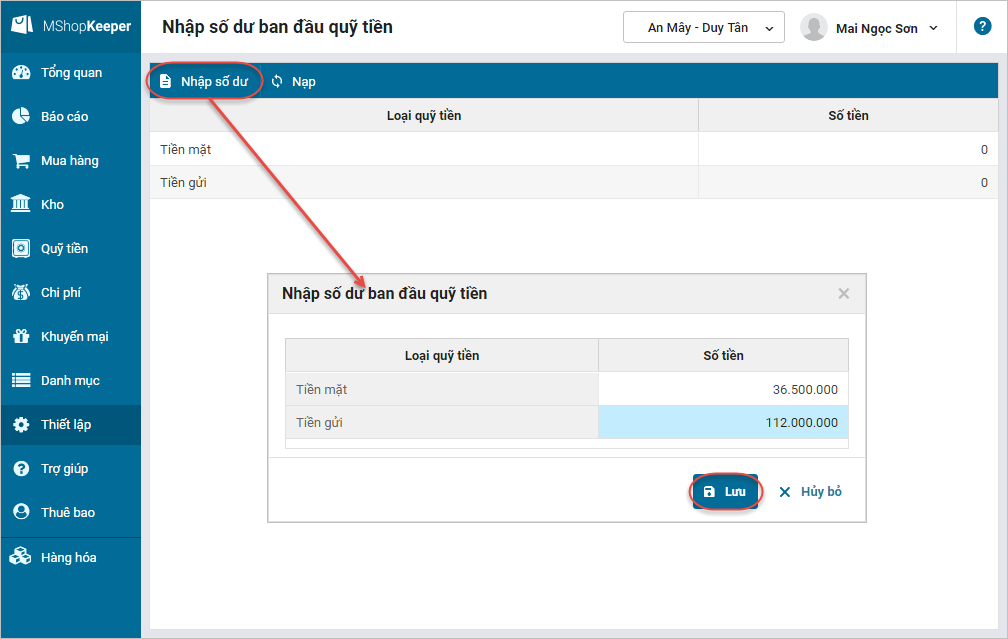1008x639 pixels.
Task: Edit the Tiền gửi amount 112.000.000
Action: (x=723, y=422)
